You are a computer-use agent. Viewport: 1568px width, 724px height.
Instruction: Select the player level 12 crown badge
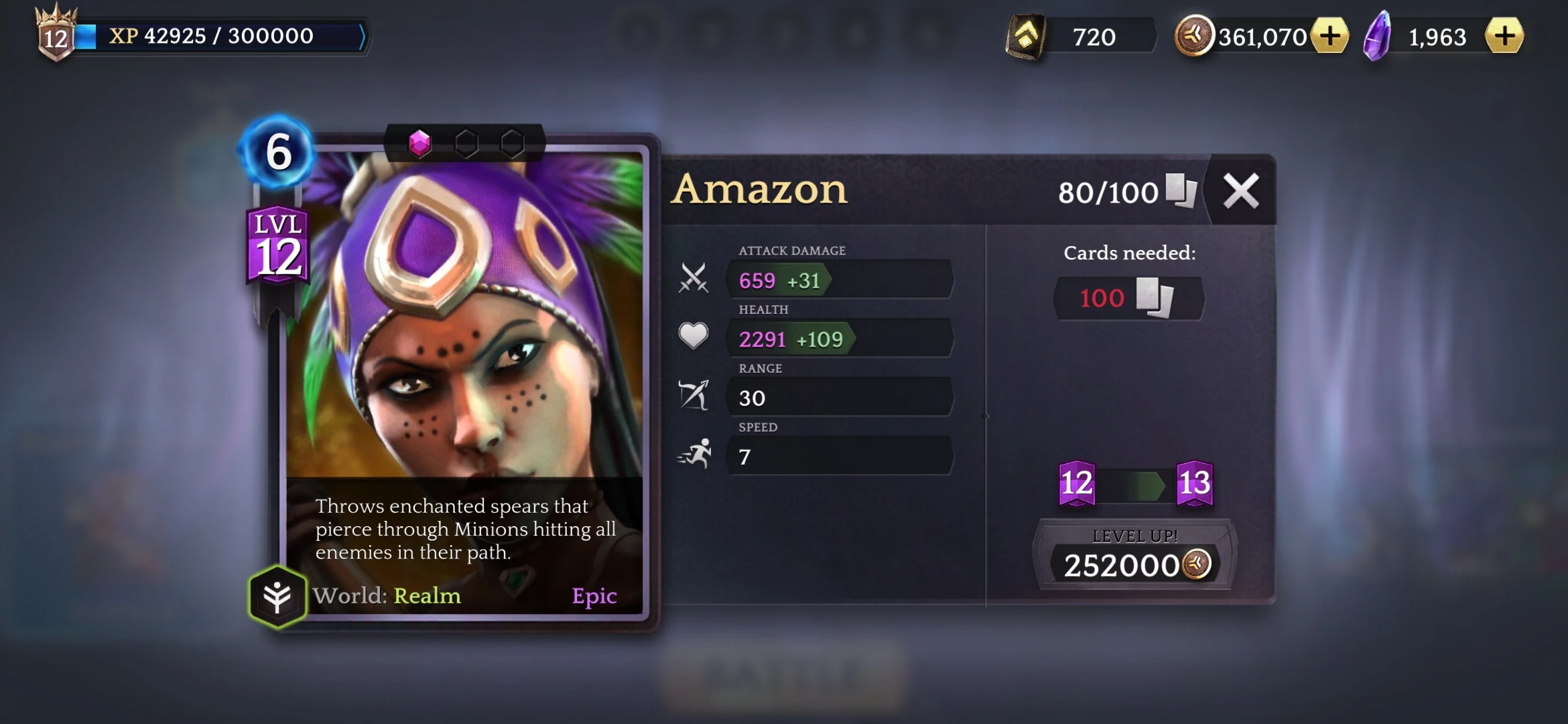point(56,34)
